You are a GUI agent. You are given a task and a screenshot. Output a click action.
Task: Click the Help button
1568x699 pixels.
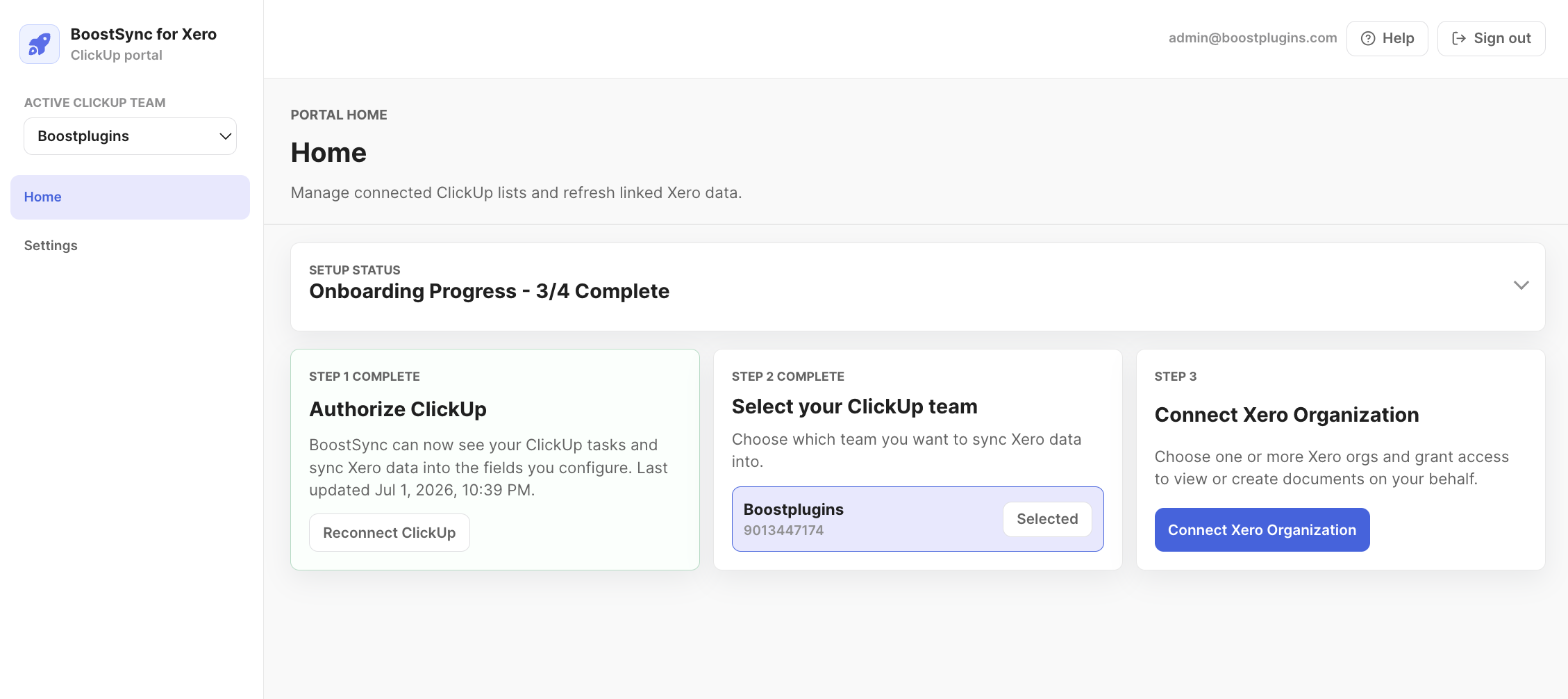pyautogui.click(x=1387, y=38)
